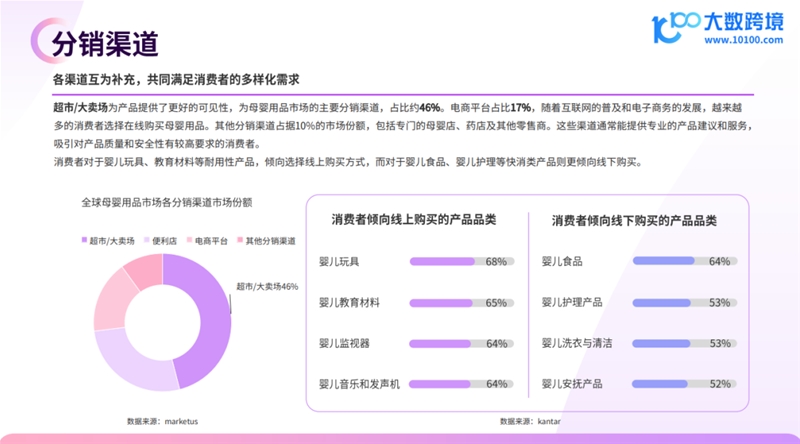The width and height of the screenshot is (800, 444).
Task: Click the 婴儿玩具 68% progress bar
Action: [x=461, y=262]
